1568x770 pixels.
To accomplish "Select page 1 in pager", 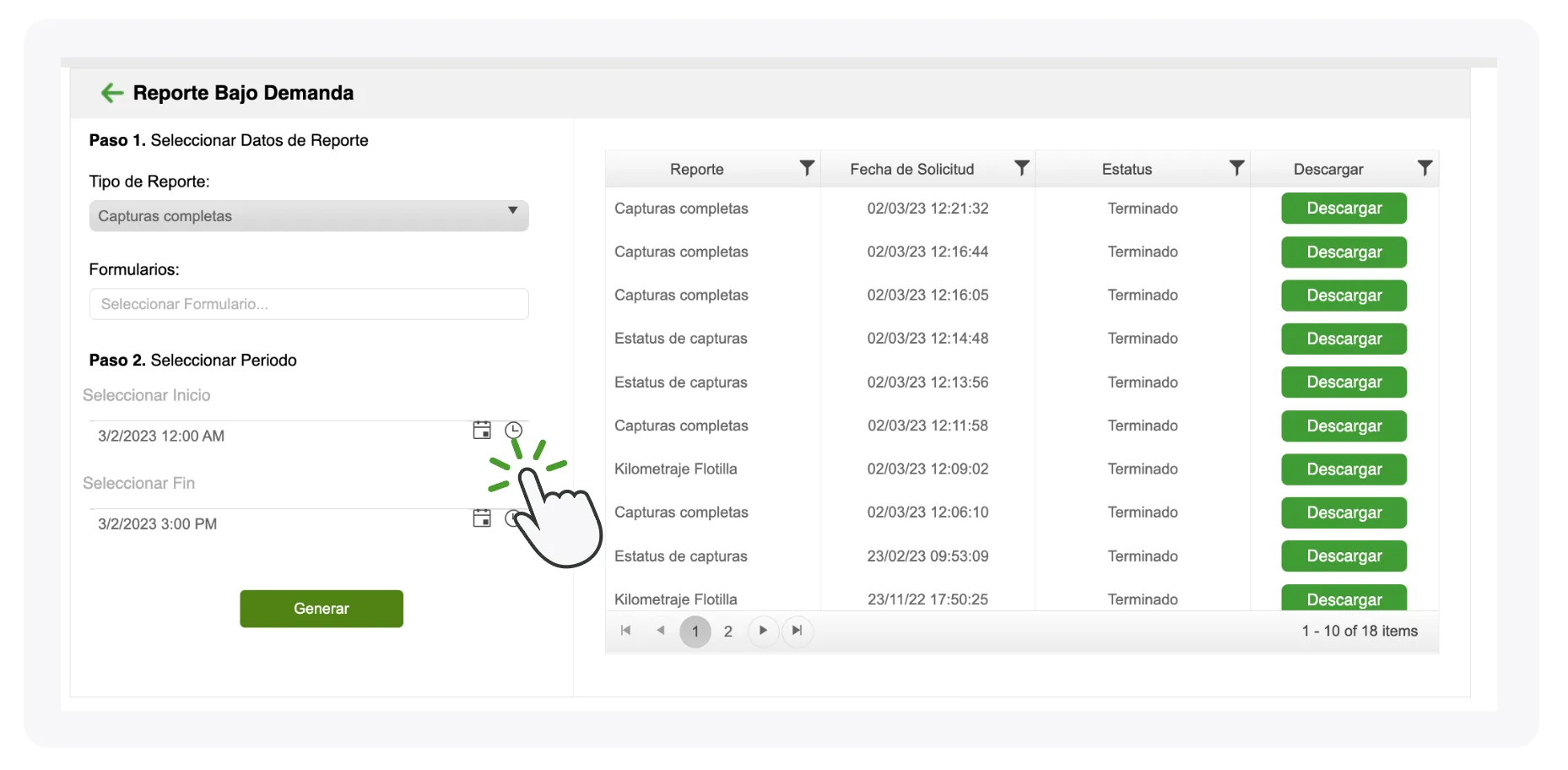I will [695, 632].
